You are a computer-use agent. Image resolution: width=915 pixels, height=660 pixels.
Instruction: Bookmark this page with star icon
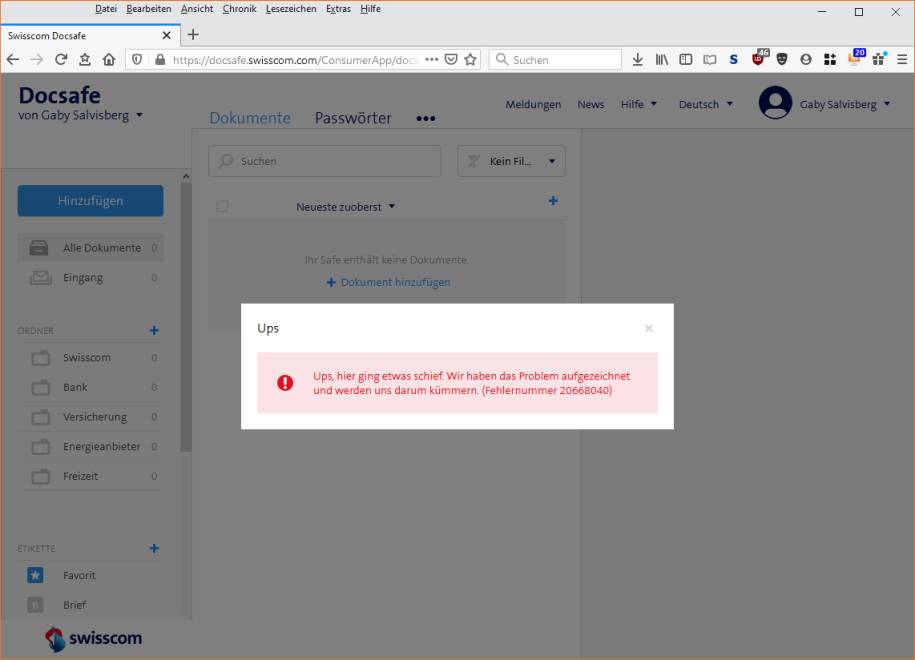[x=470, y=60]
